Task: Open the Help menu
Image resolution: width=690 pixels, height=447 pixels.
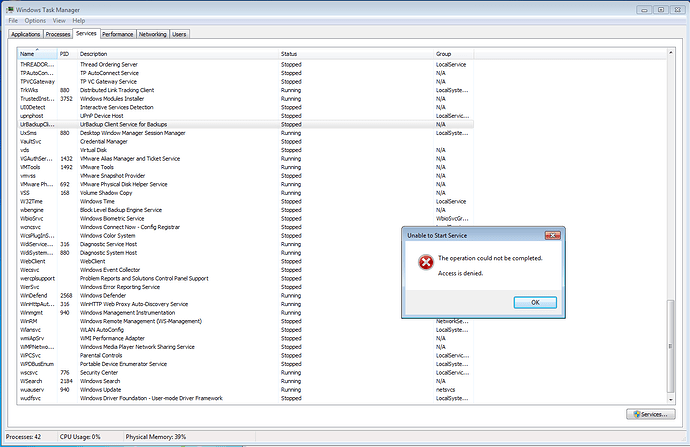Action: click(x=79, y=21)
